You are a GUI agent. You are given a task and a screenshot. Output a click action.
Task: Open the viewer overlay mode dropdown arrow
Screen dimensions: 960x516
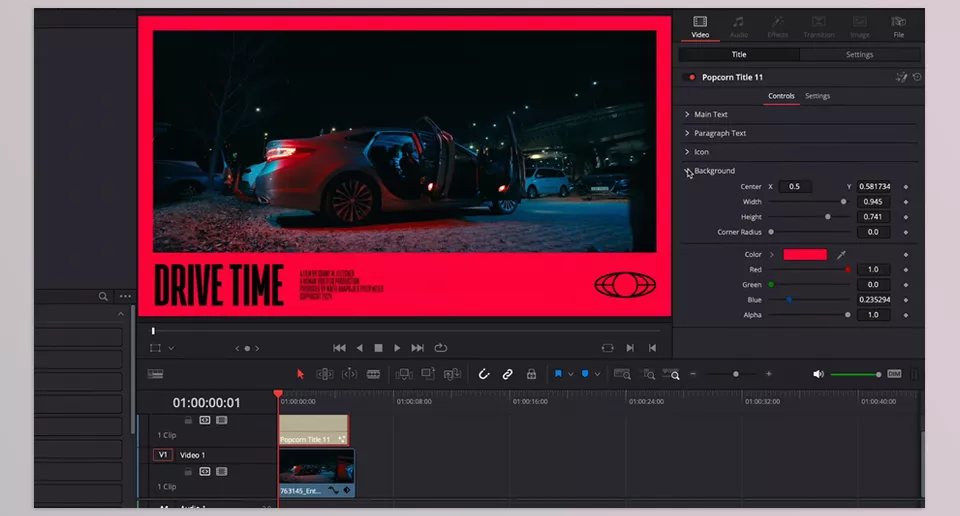pos(171,348)
